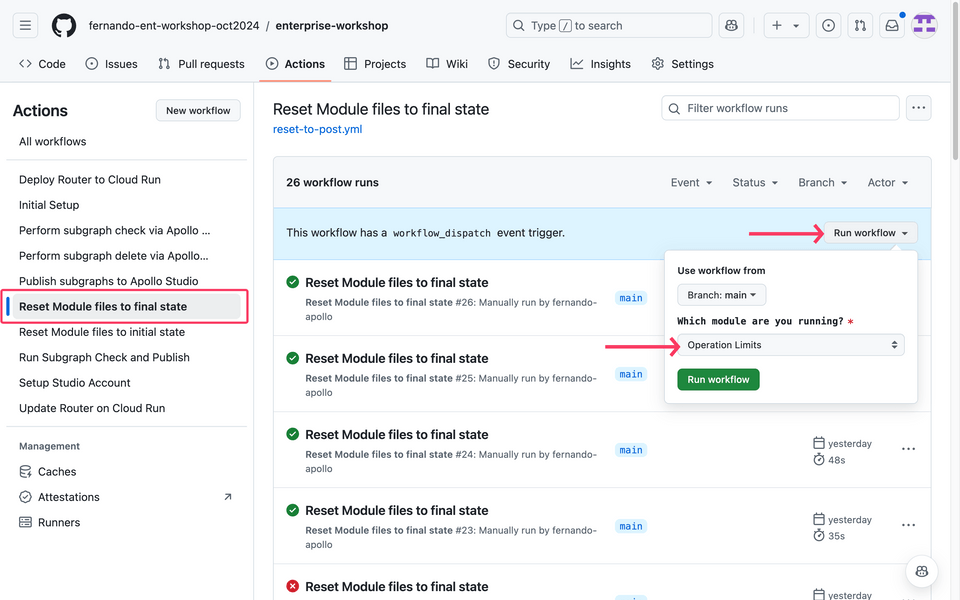Open the Actor filter dropdown
960x600 pixels.
point(888,182)
